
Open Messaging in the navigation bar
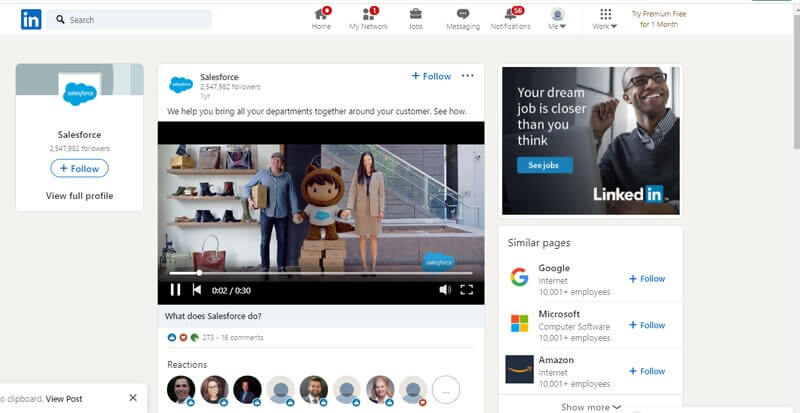coord(463,19)
